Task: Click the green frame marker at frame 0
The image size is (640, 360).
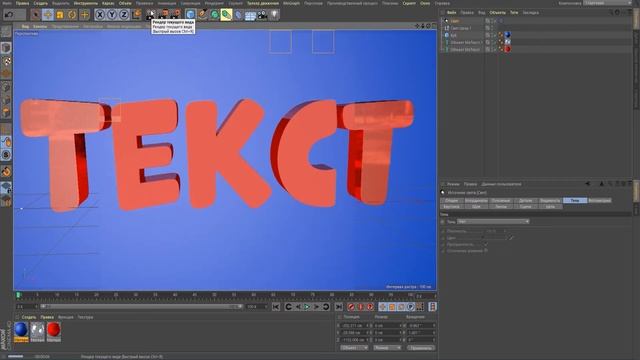Action: pos(18,295)
